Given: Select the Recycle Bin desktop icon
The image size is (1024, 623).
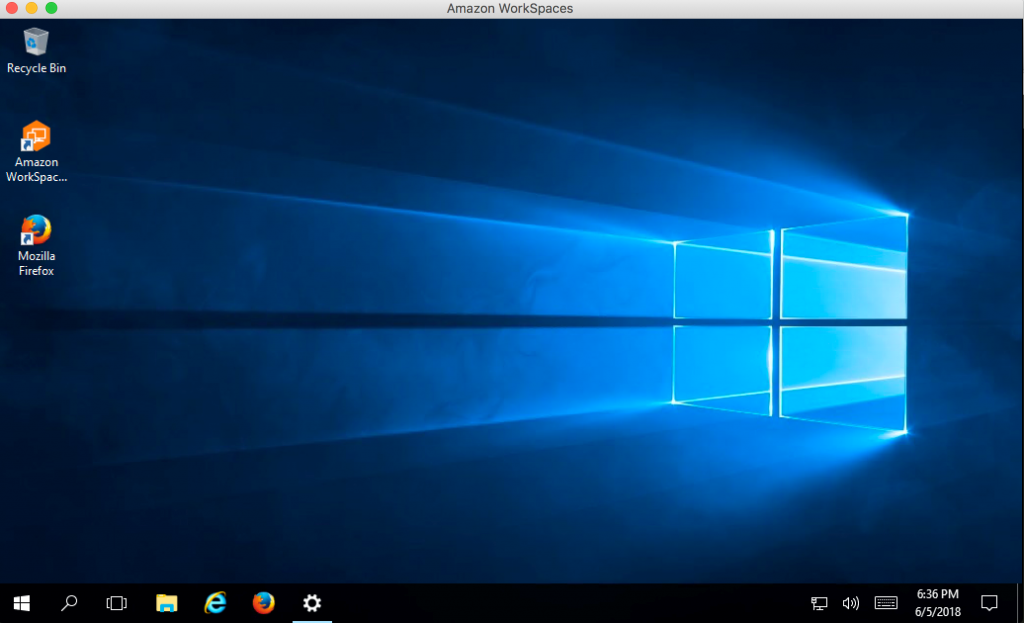Looking at the screenshot, I should click(36, 43).
